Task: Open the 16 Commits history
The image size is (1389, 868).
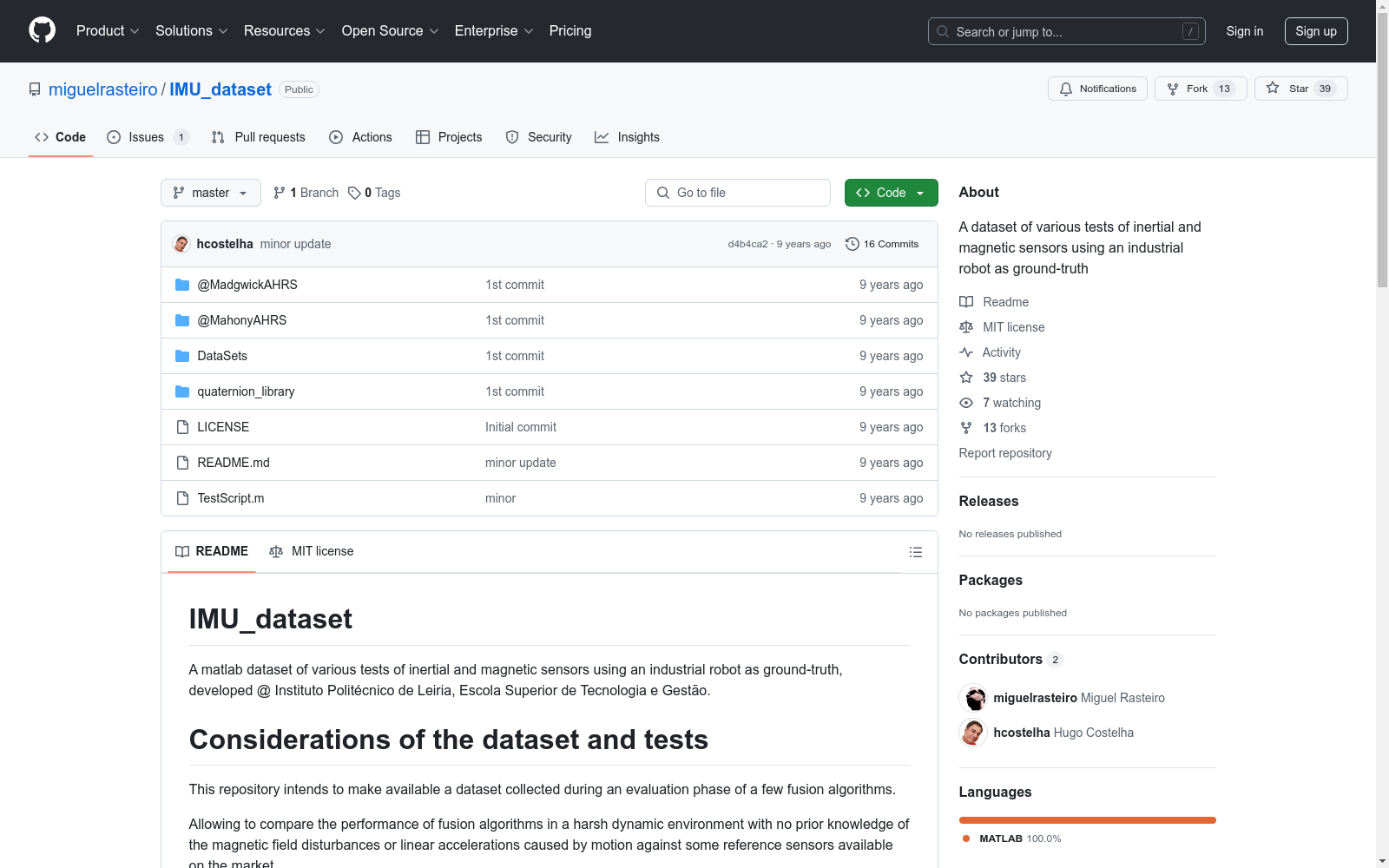Action: point(882,244)
